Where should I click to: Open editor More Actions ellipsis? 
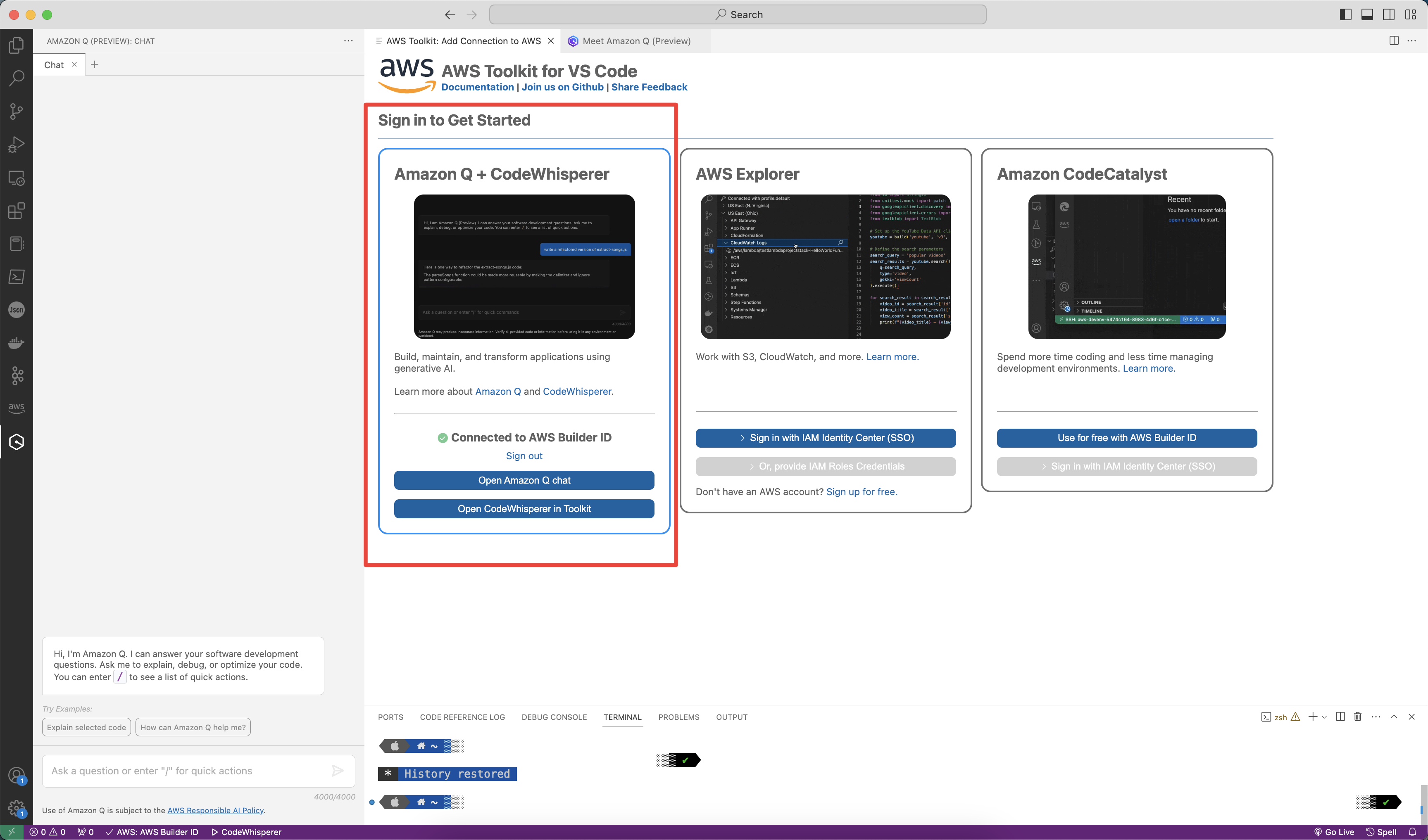coord(1411,40)
